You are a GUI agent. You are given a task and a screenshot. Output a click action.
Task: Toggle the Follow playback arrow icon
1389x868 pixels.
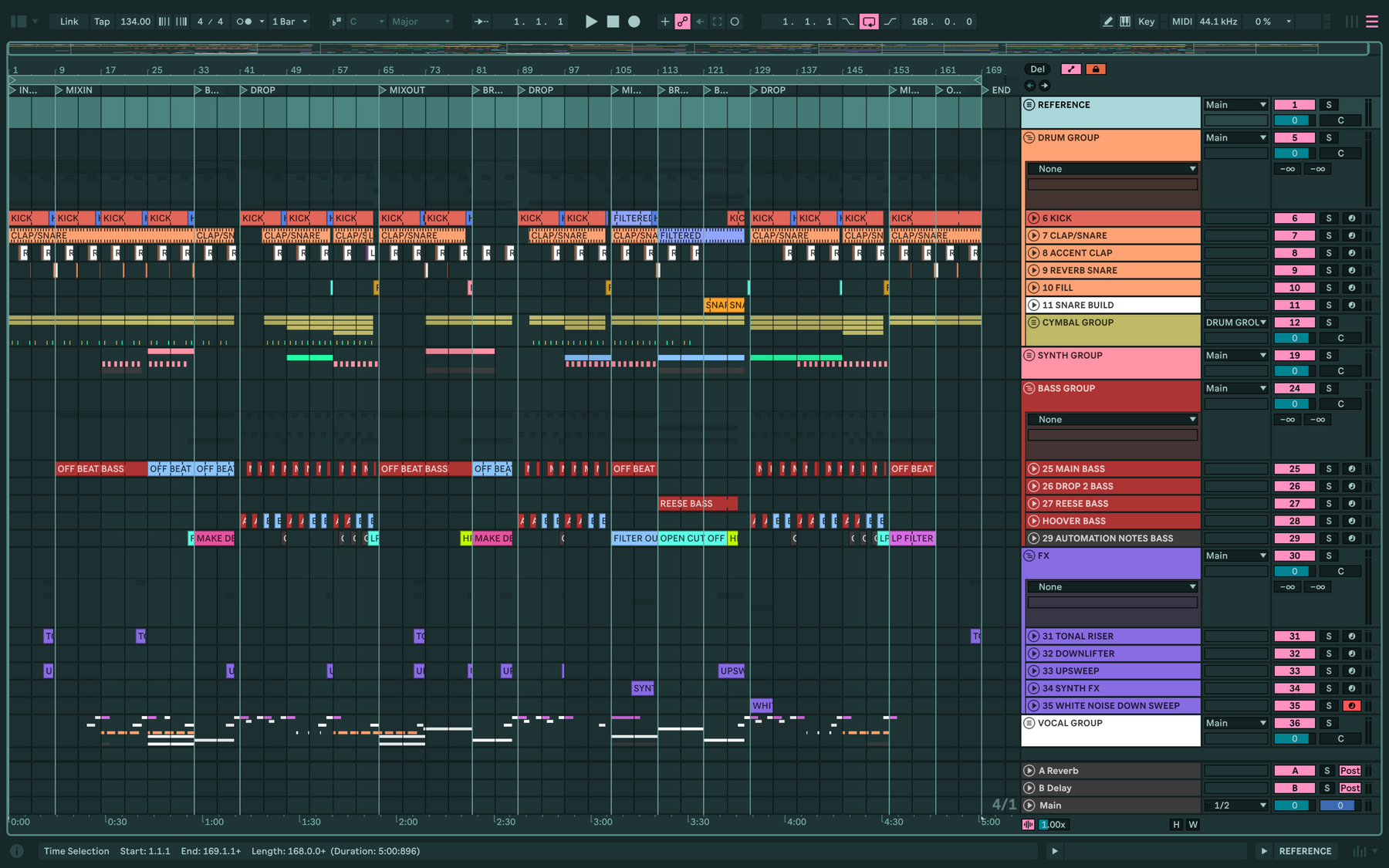(x=482, y=22)
